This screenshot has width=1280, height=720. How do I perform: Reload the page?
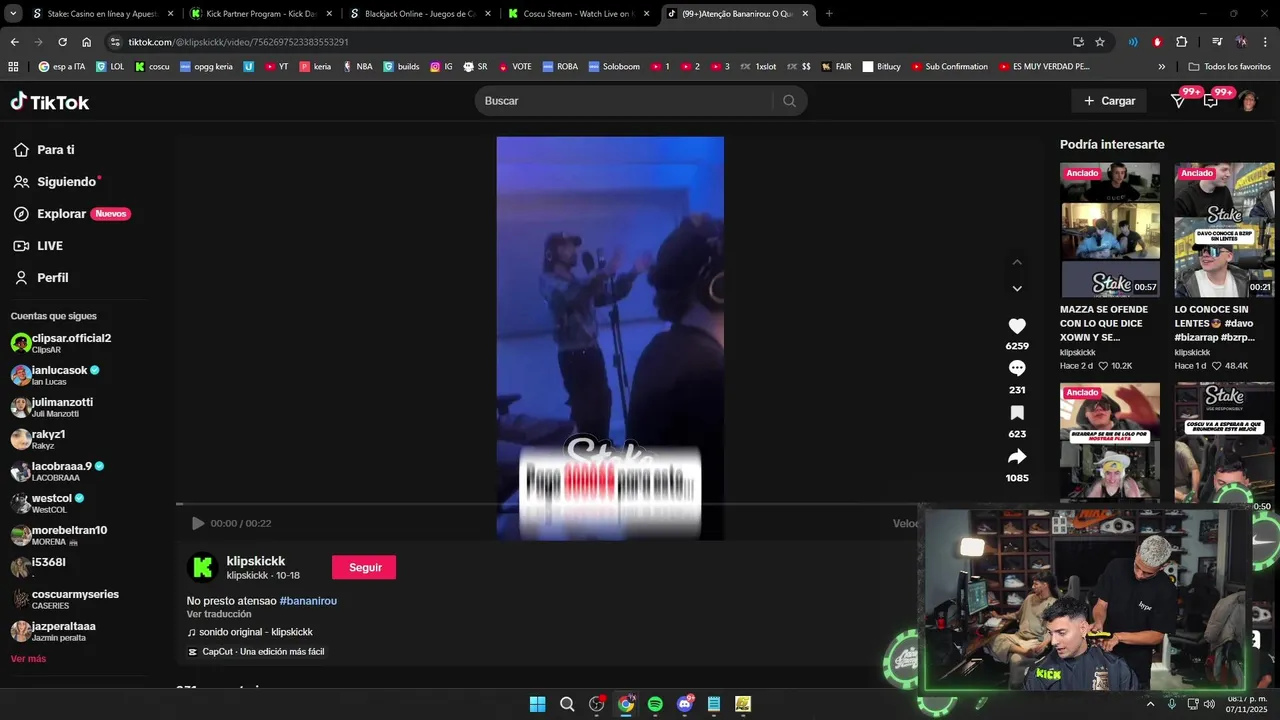point(62,42)
